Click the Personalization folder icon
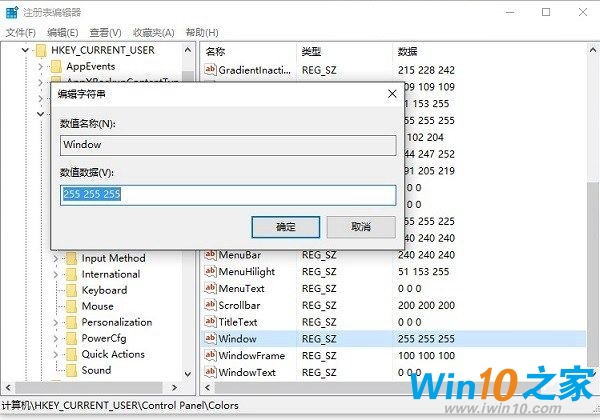 [72, 322]
